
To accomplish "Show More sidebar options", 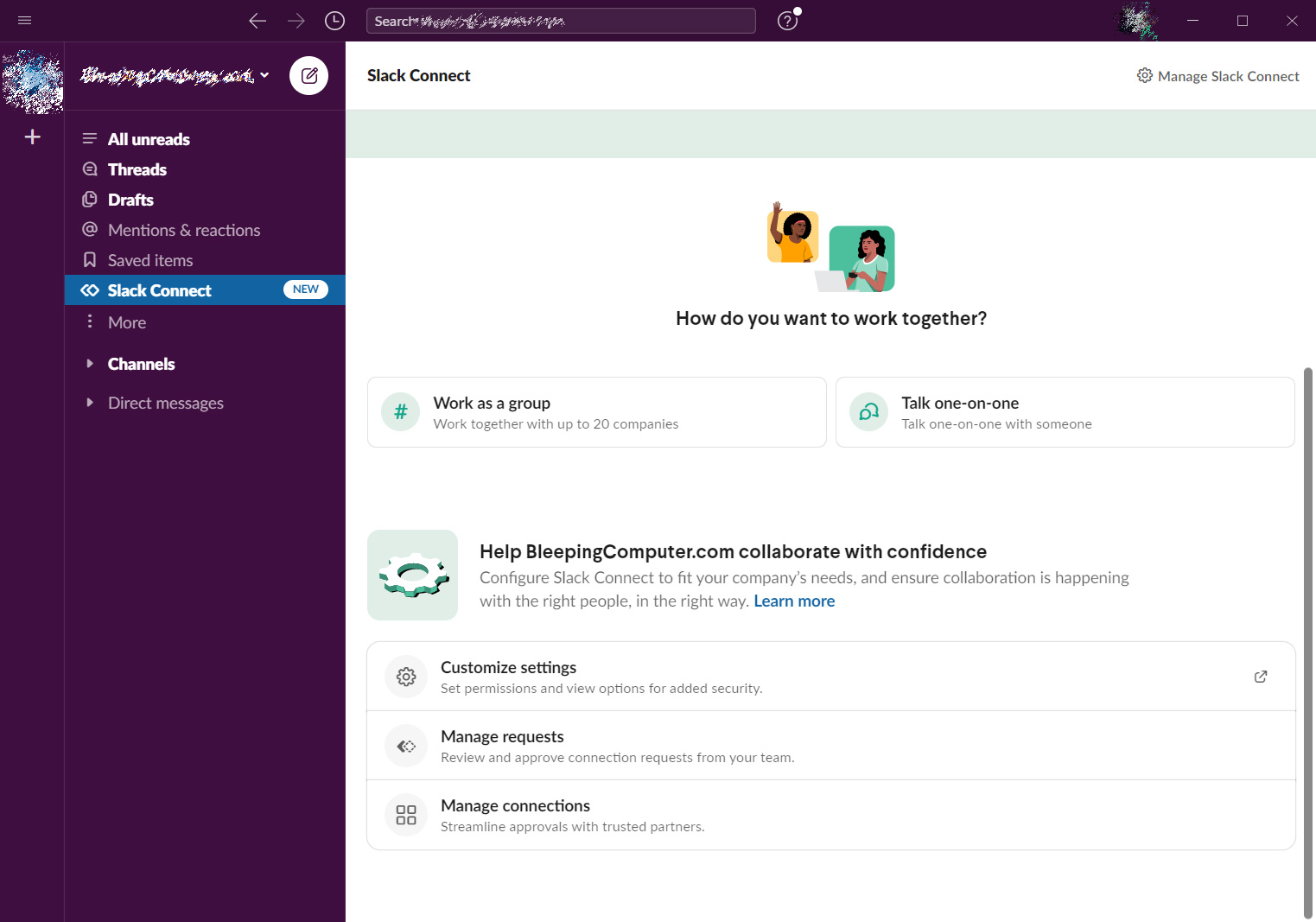I will [205, 322].
